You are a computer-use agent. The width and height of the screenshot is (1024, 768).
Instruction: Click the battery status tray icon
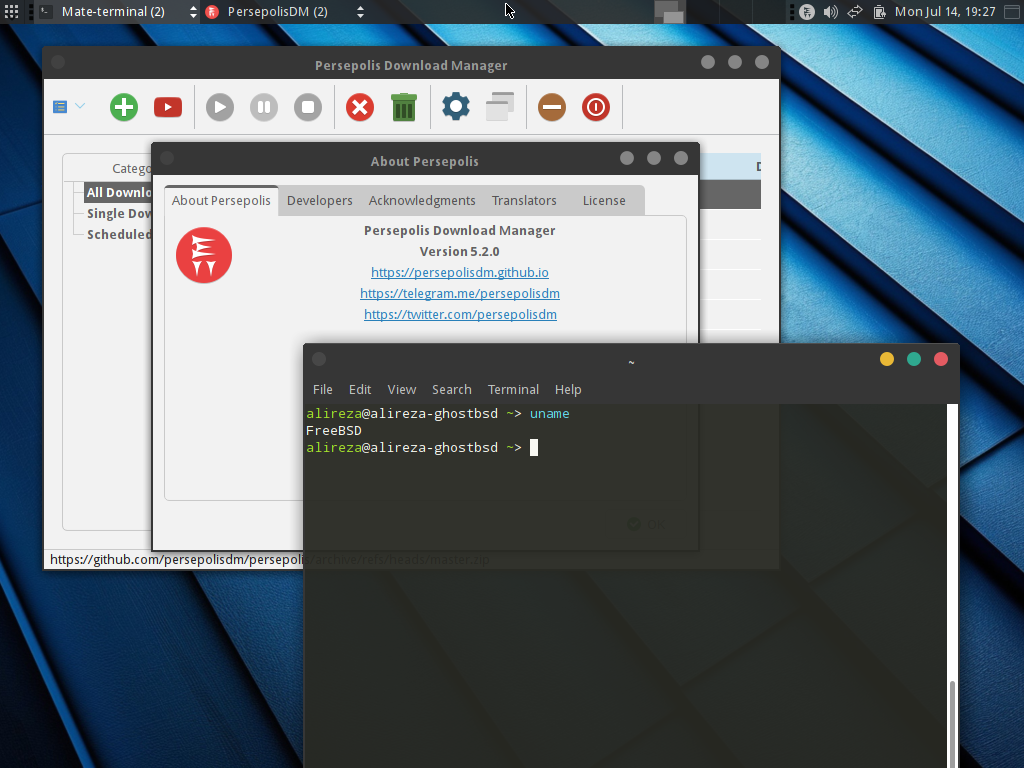pos(879,12)
